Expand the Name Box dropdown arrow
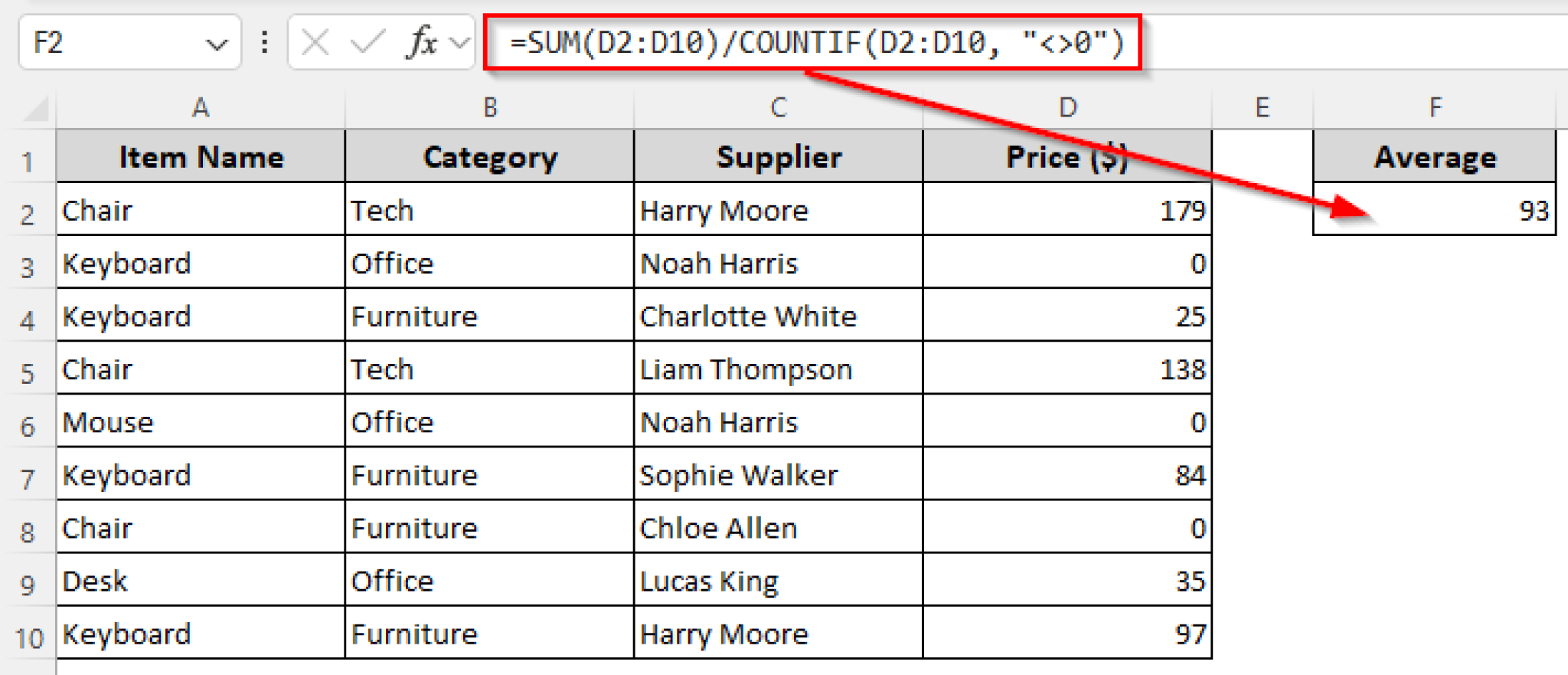The width and height of the screenshot is (1568, 675). 217,44
